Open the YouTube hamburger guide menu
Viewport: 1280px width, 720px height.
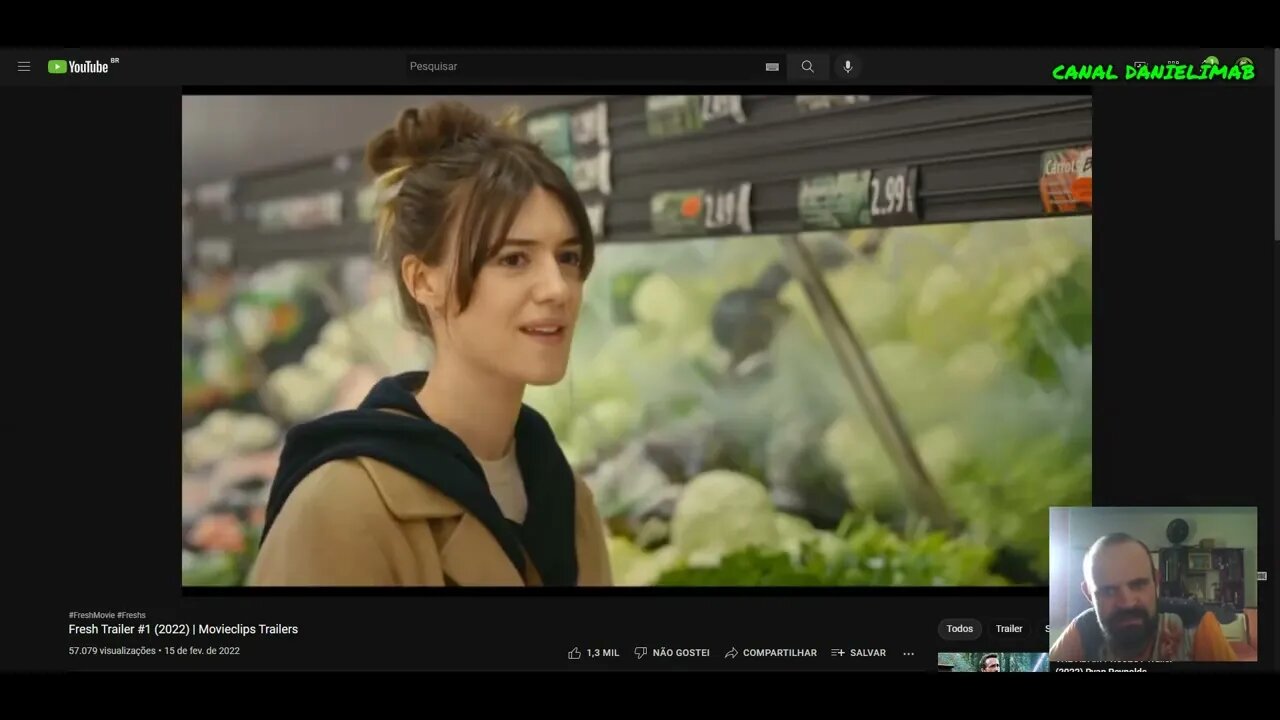[24, 67]
